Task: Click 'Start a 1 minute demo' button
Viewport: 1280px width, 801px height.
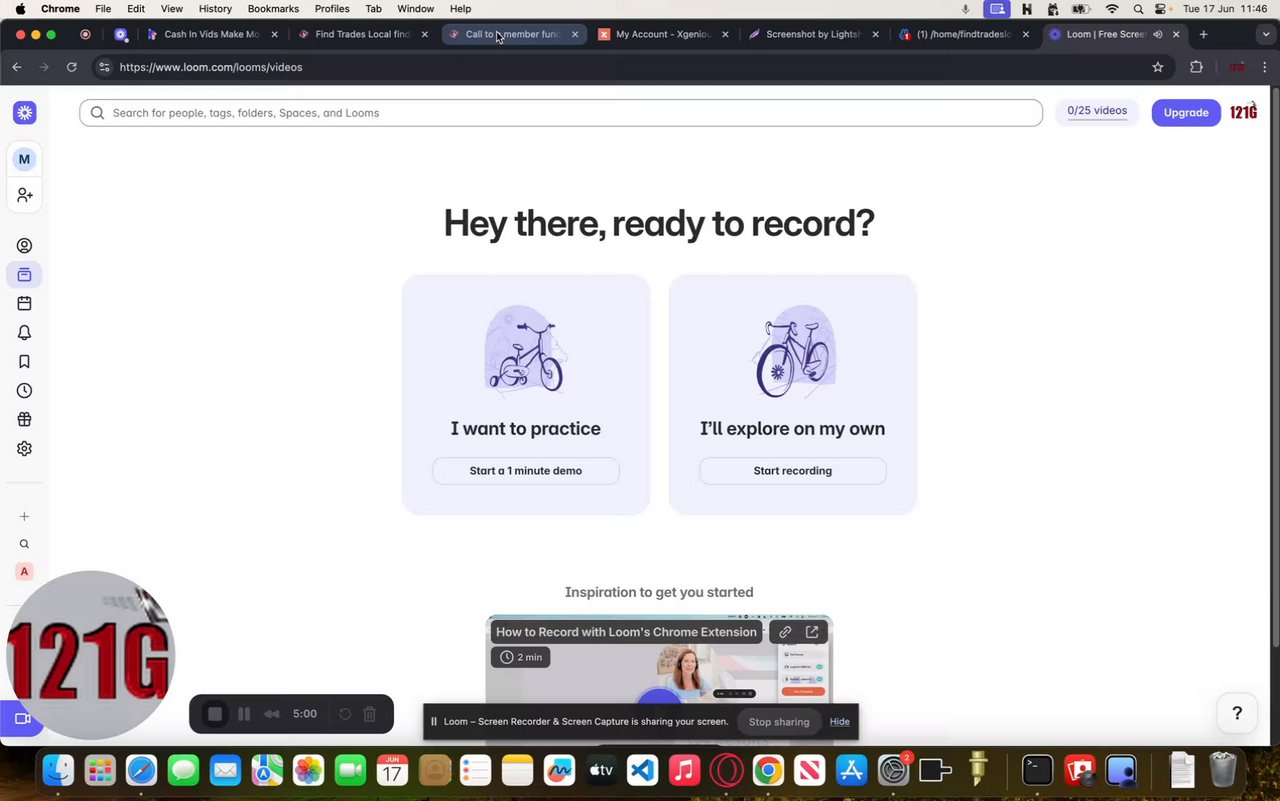Action: click(526, 471)
